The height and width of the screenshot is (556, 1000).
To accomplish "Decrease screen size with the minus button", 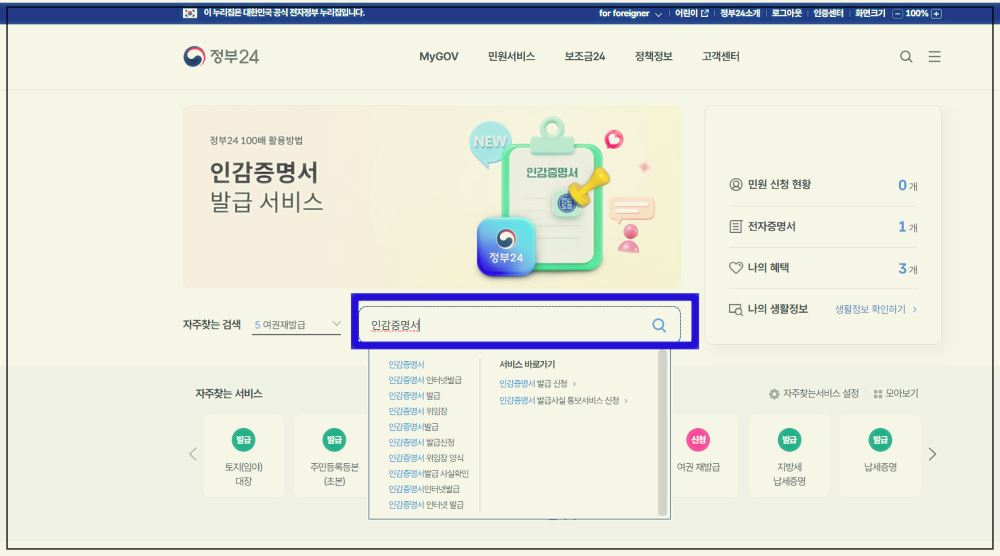I will coord(897,13).
